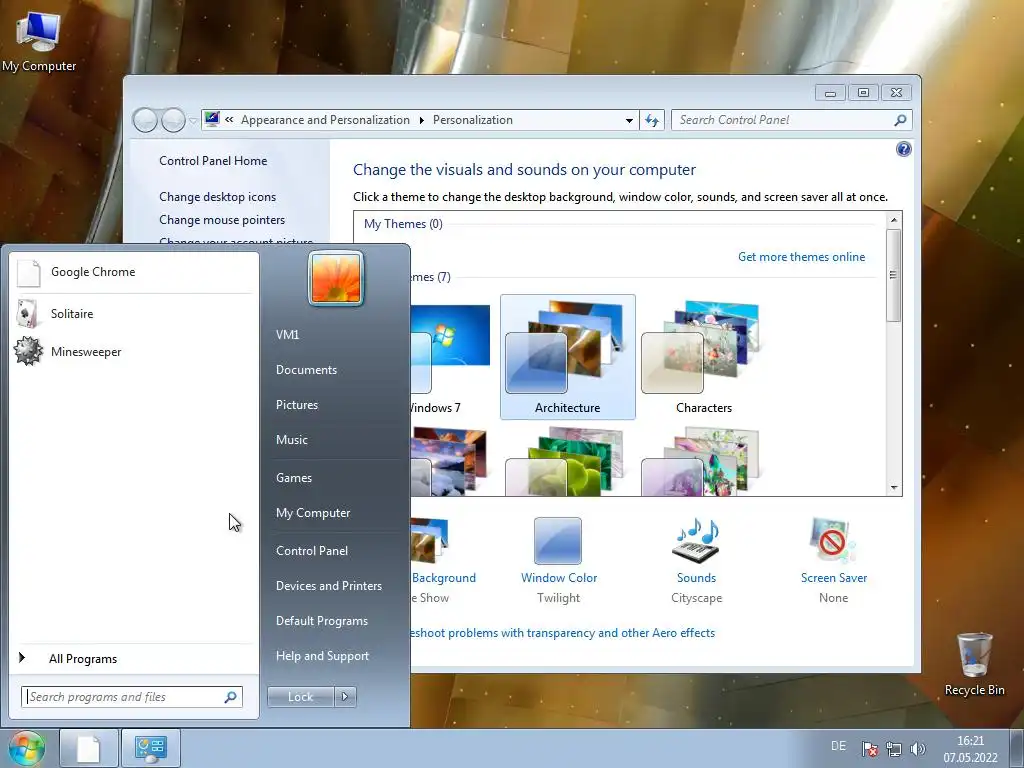Viewport: 1024px width, 768px height.
Task: Click the DE language indicator
Action: (838, 746)
